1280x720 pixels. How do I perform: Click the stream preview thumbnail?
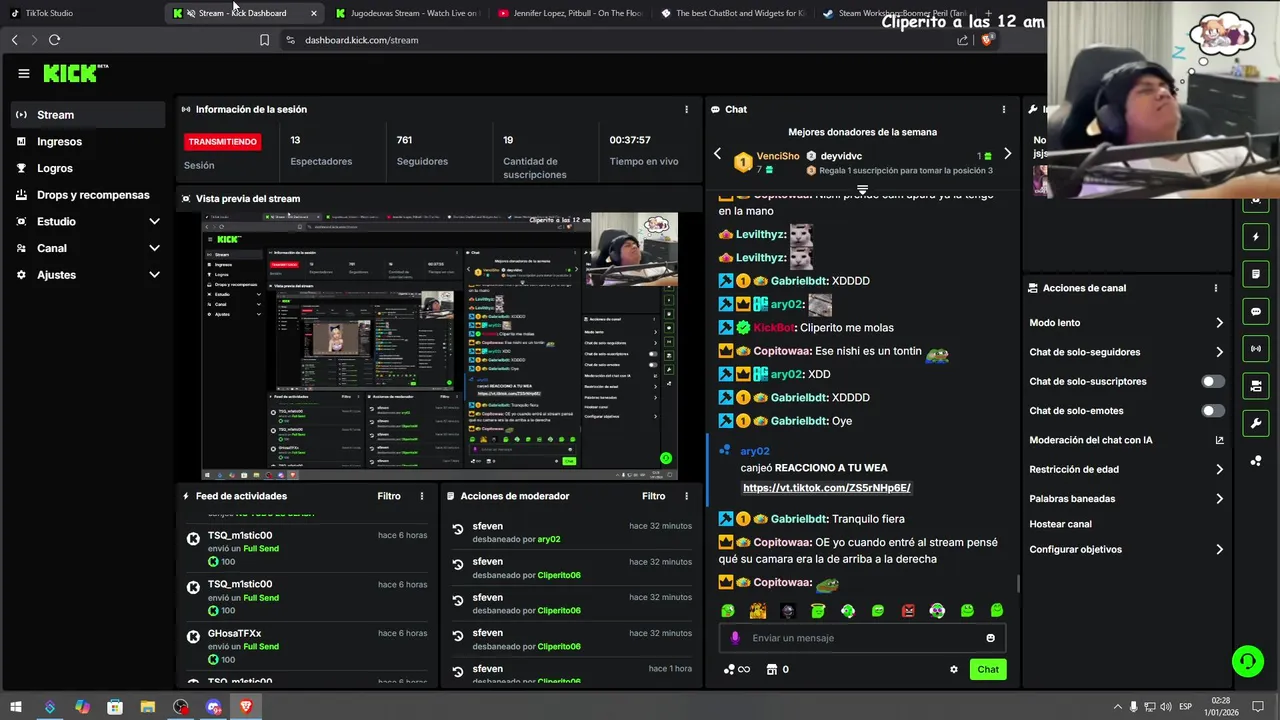pyautogui.click(x=440, y=346)
